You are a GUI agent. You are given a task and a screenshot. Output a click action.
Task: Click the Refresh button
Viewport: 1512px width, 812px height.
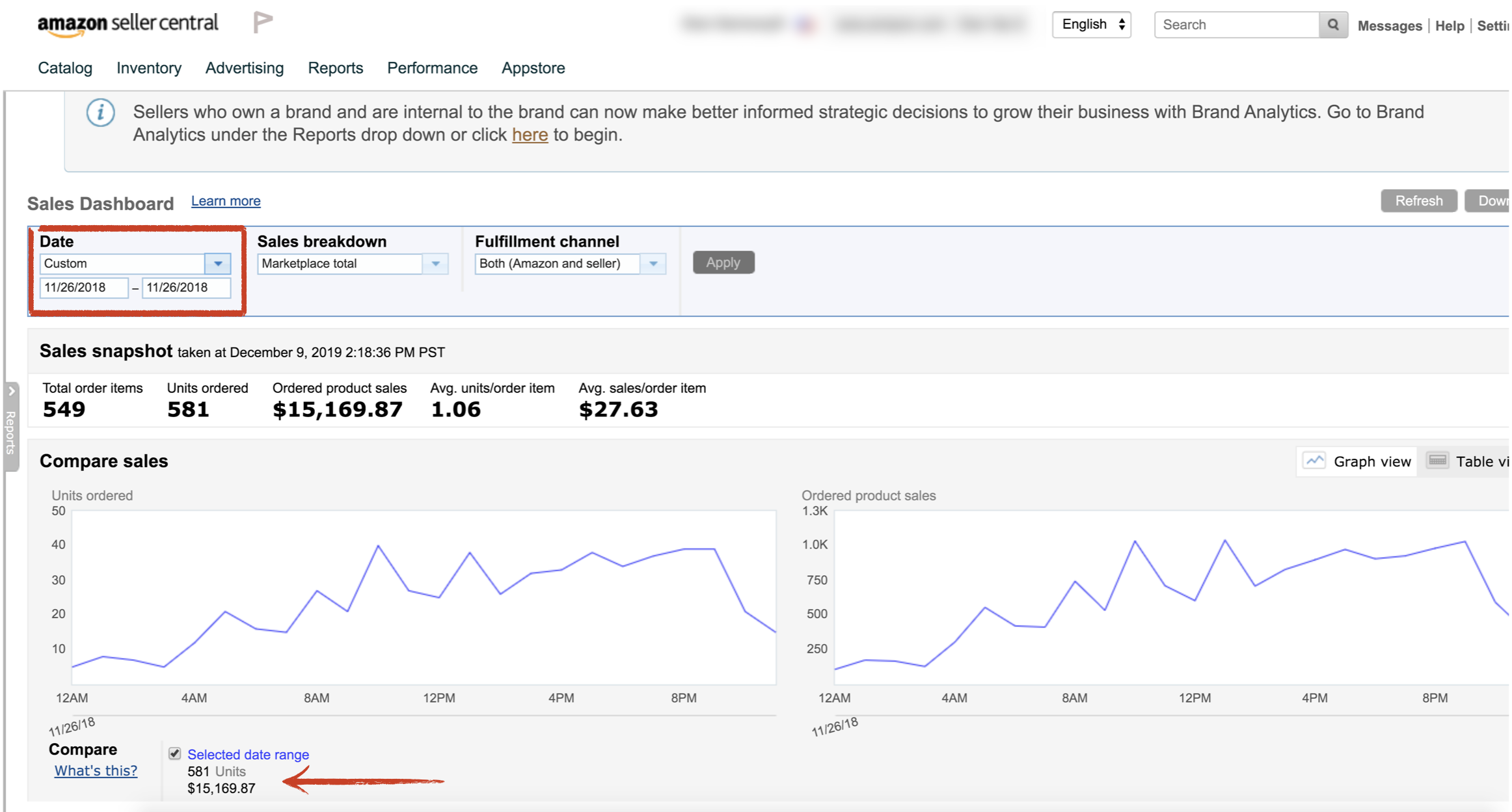(1418, 201)
